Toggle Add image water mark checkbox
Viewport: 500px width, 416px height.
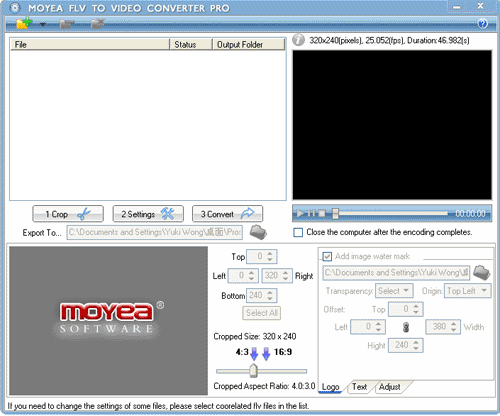click(x=327, y=257)
